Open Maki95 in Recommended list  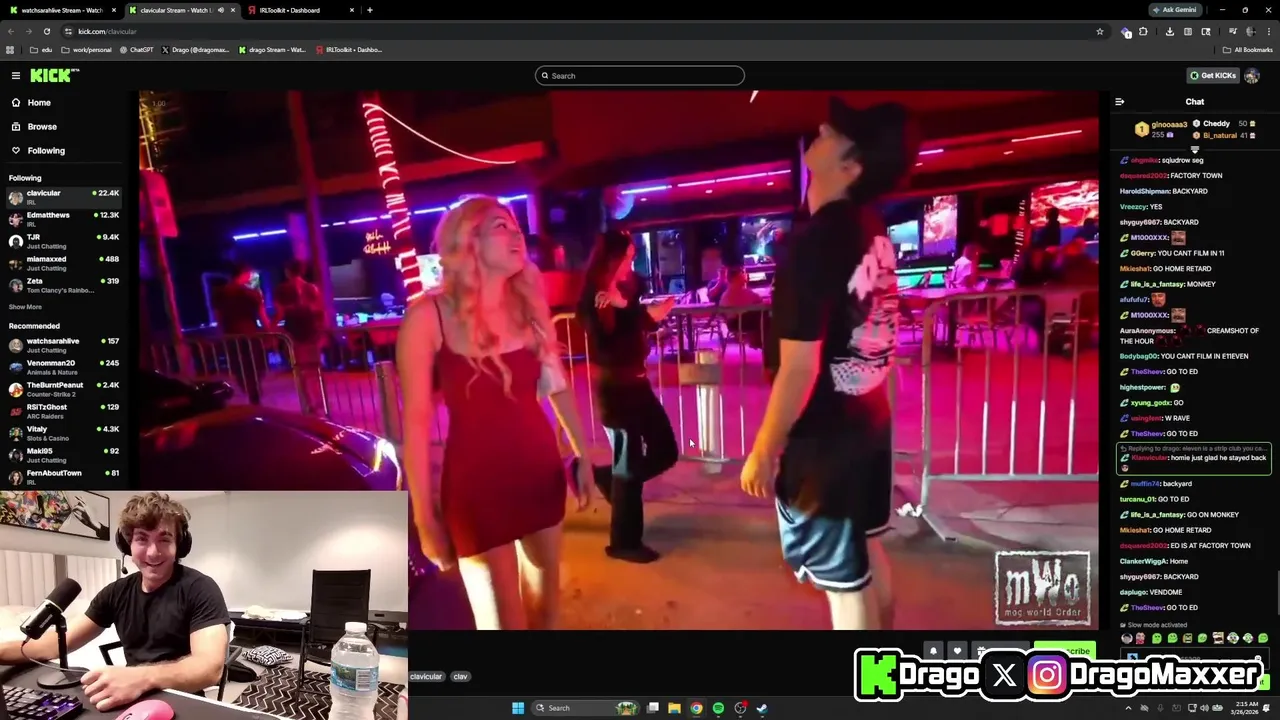point(64,455)
